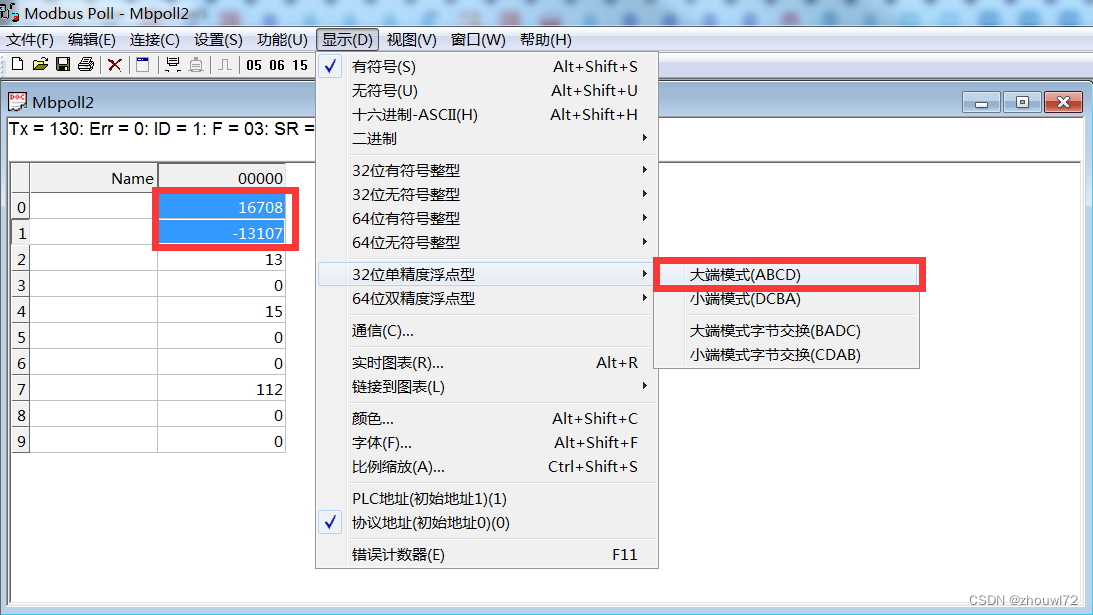
Task: Toggle the checked 有符号(S) display option
Action: coord(487,66)
